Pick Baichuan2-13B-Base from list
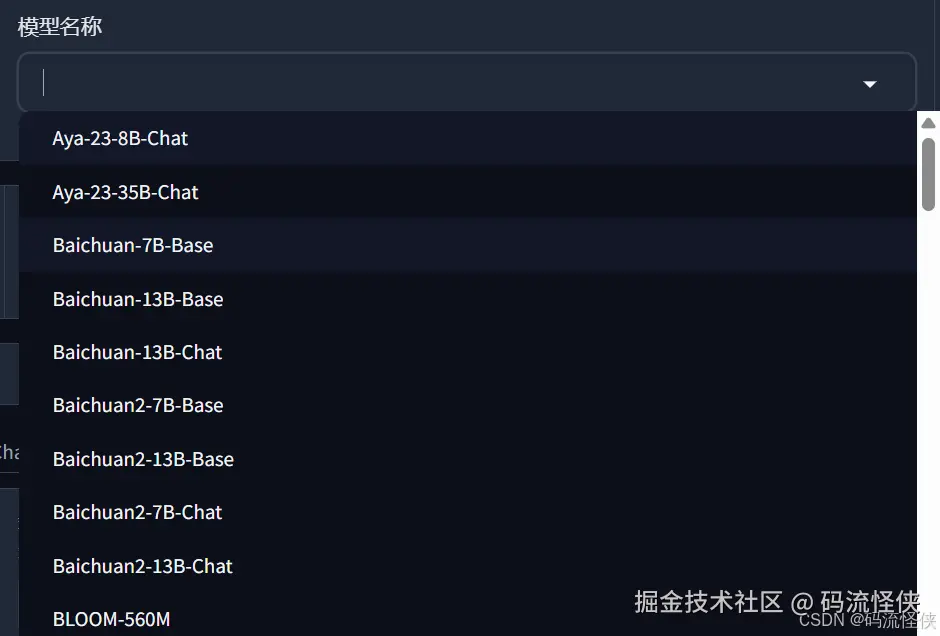The image size is (940, 636). click(143, 459)
